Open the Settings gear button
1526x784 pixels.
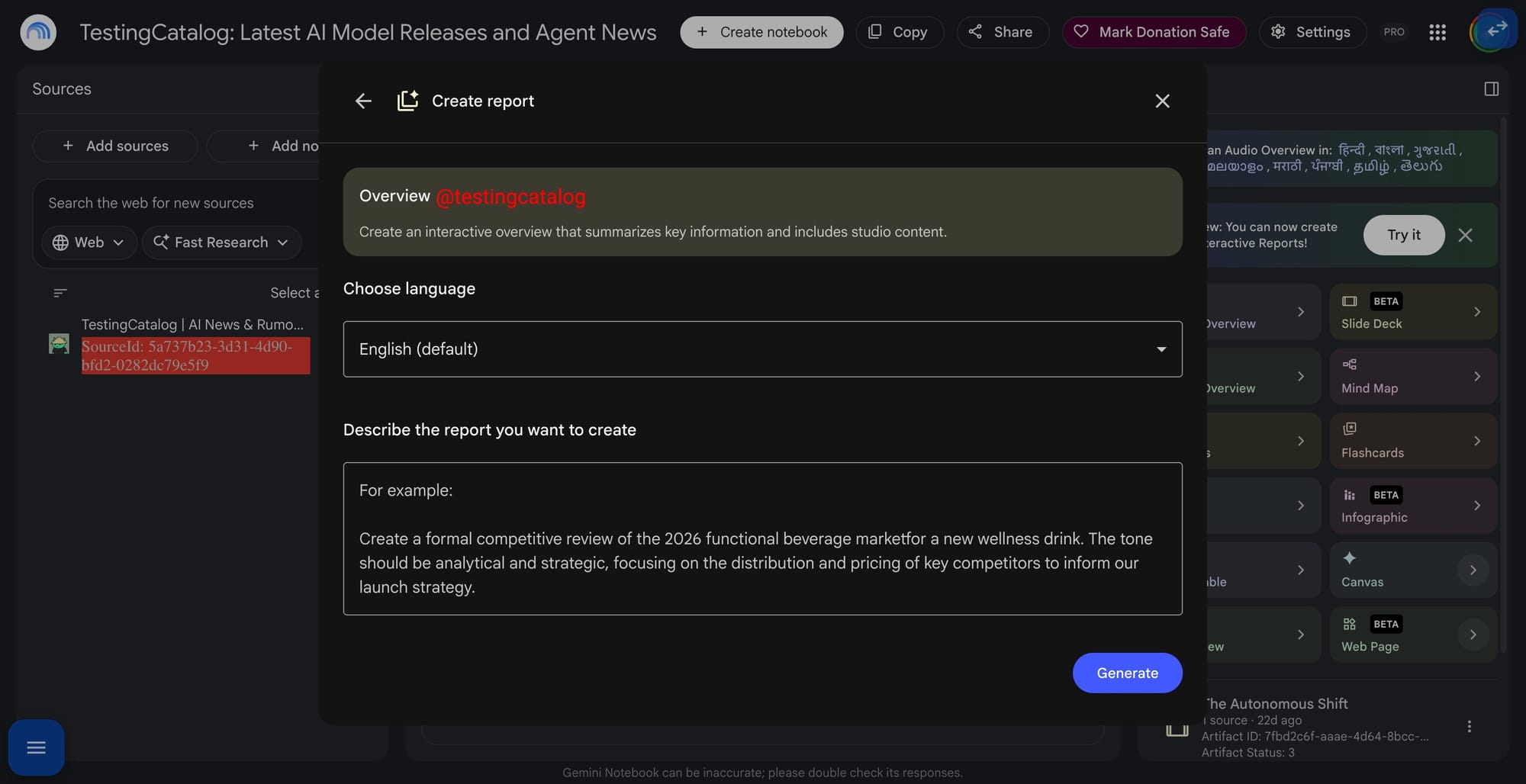[x=1312, y=32]
